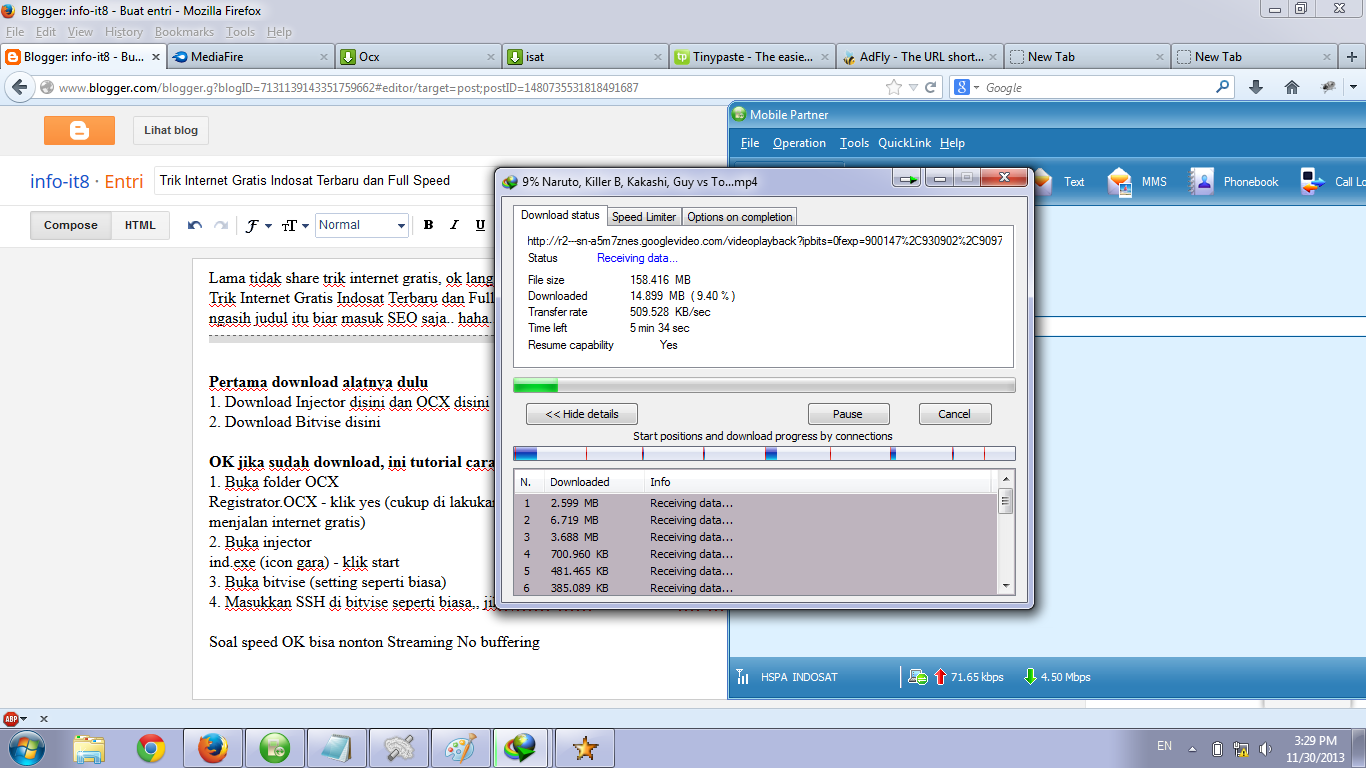Screen dimensions: 1366x768
Task: Click the Lihat blog button
Action: tap(171, 130)
